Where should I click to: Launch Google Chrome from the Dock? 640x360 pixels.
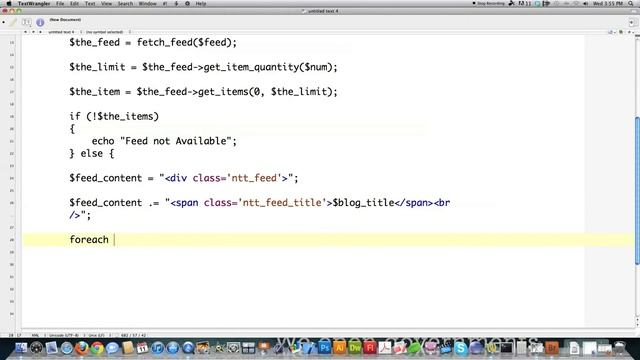pos(97,348)
